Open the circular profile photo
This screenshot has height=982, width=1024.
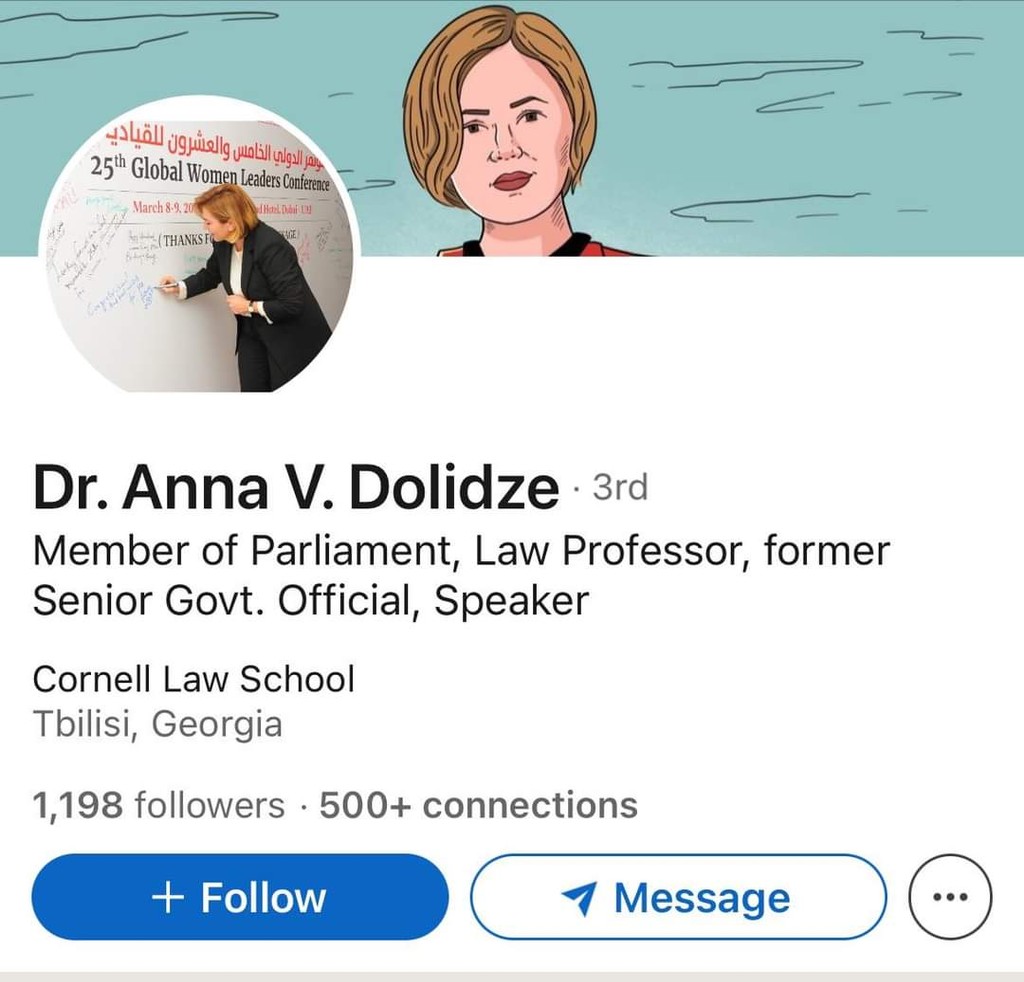(x=200, y=250)
